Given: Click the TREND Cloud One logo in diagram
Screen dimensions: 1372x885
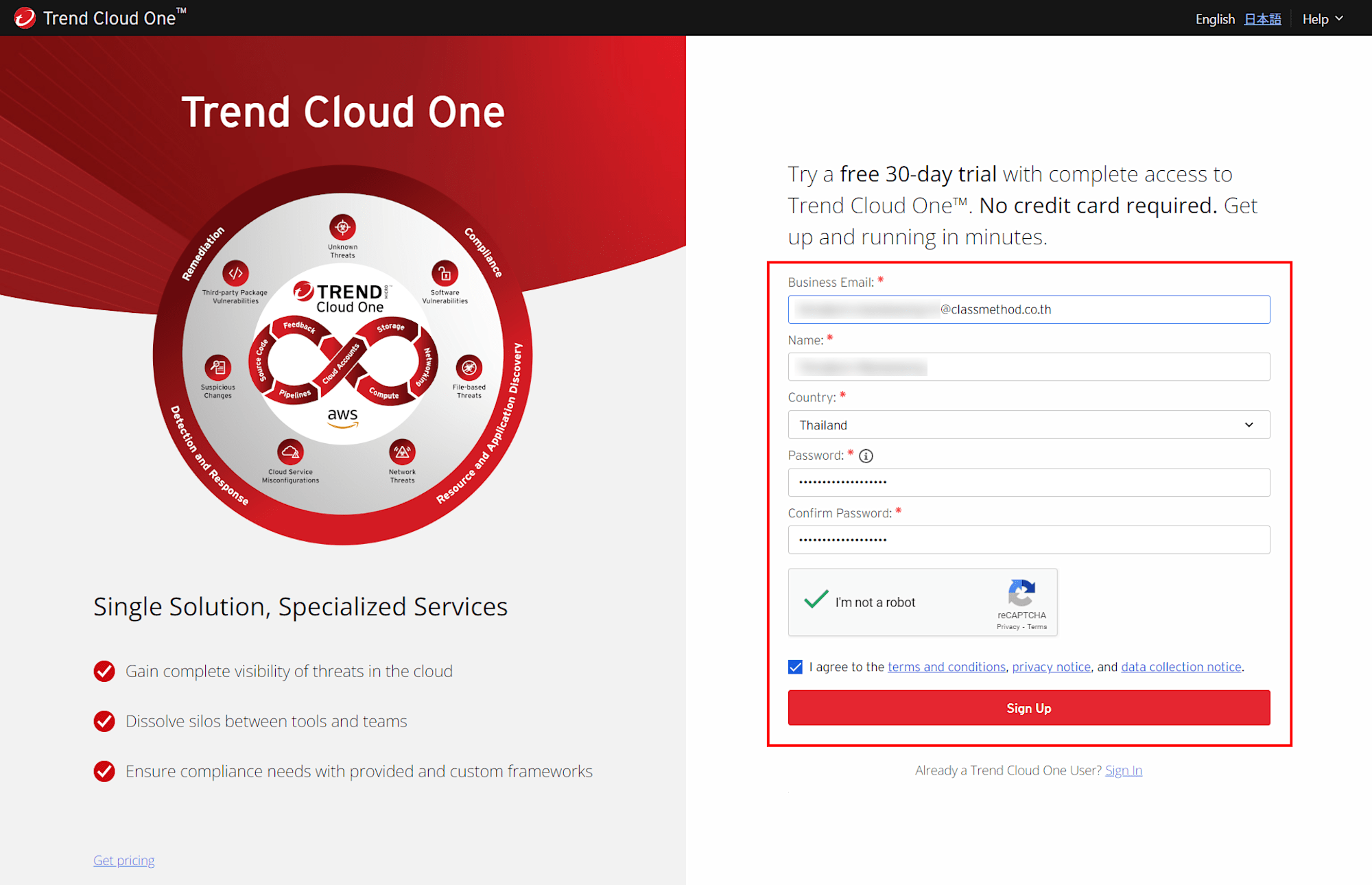Looking at the screenshot, I should click(342, 298).
